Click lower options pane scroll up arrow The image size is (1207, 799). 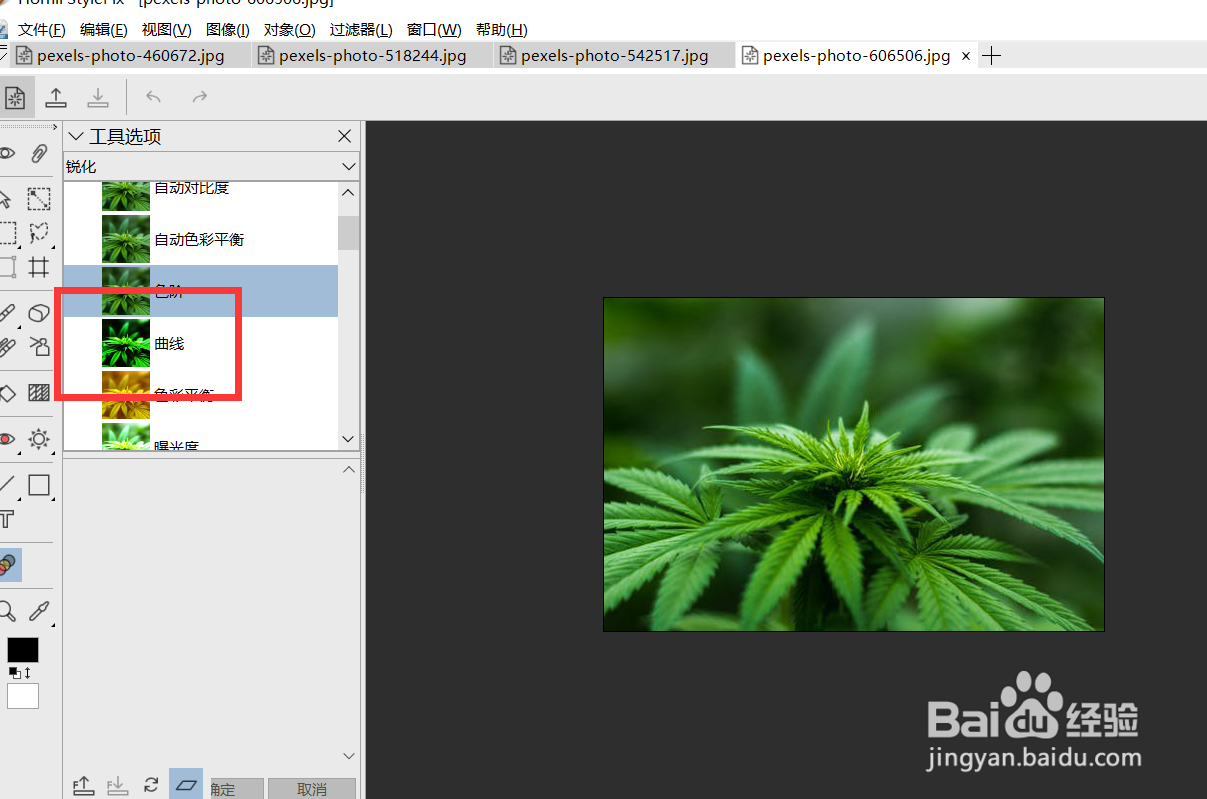click(x=348, y=469)
